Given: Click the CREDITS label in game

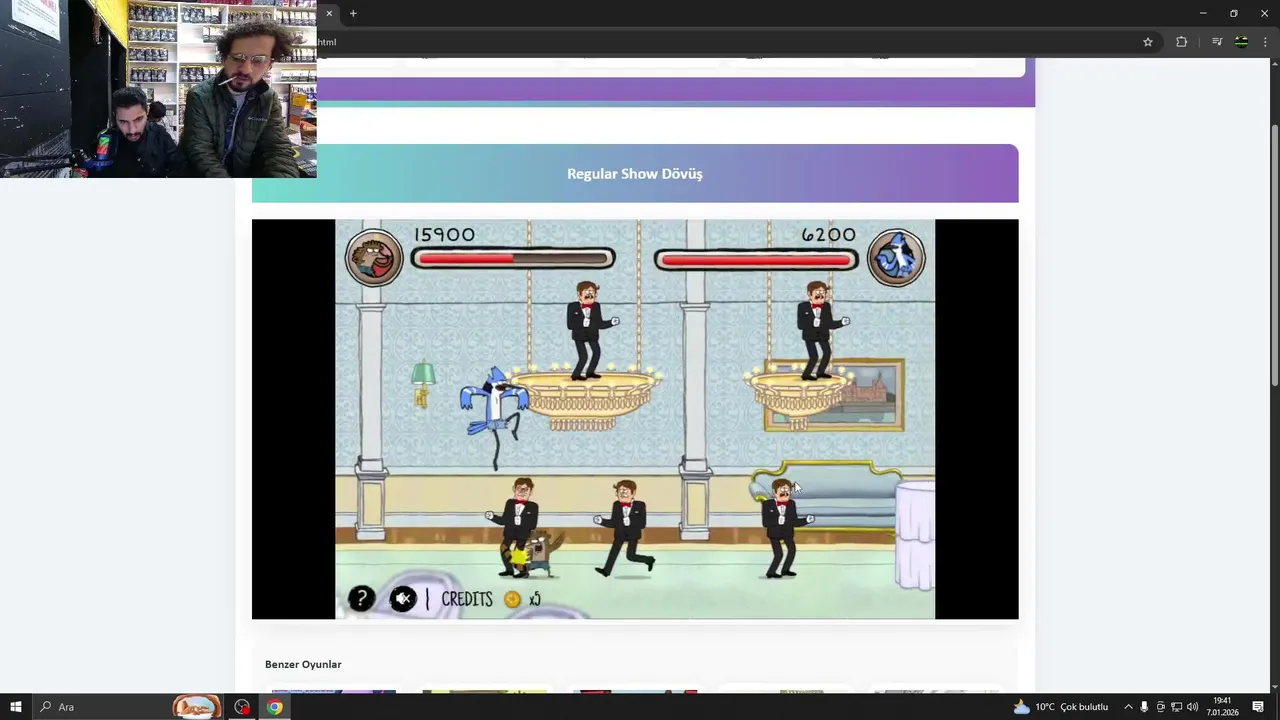Looking at the screenshot, I should pos(467,599).
